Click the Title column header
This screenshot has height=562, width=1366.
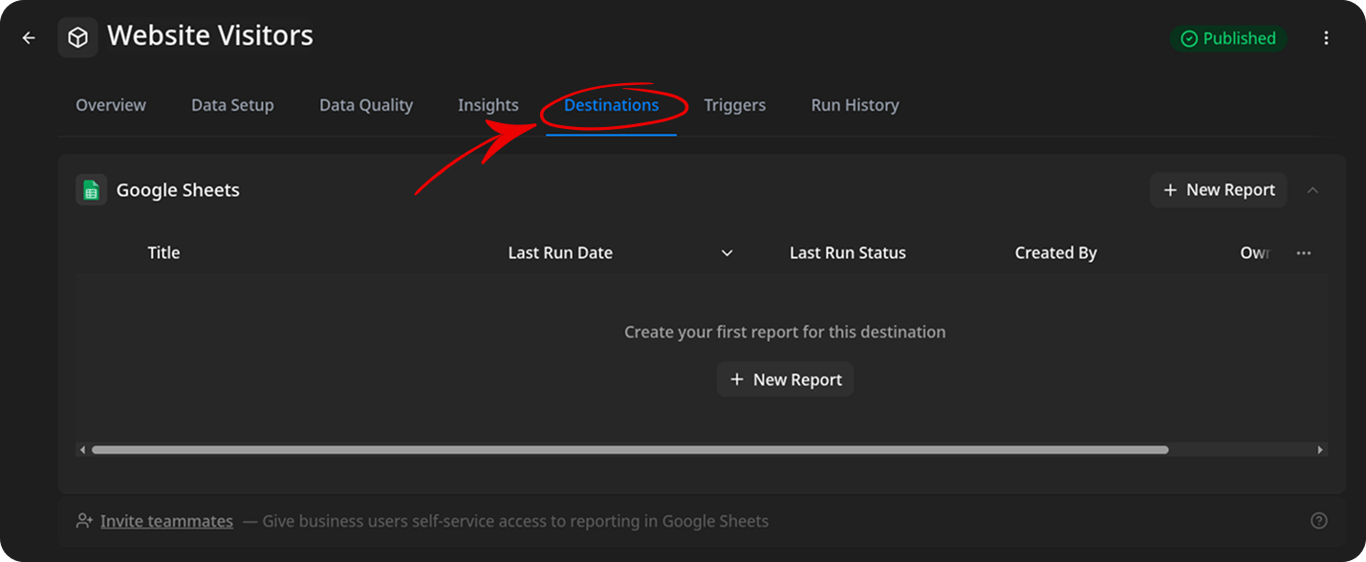(x=164, y=253)
